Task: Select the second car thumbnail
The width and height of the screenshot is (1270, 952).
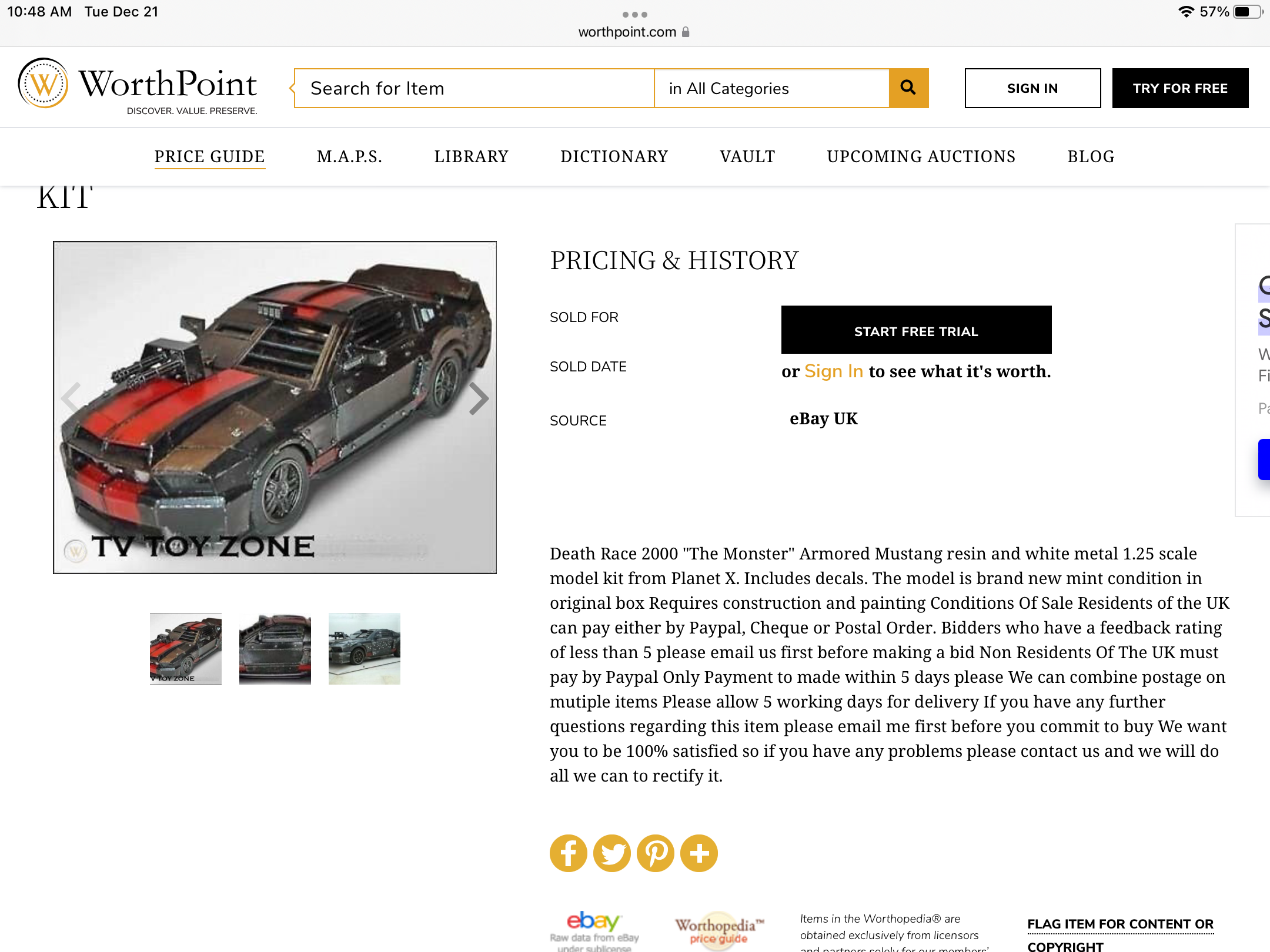Action: point(275,649)
